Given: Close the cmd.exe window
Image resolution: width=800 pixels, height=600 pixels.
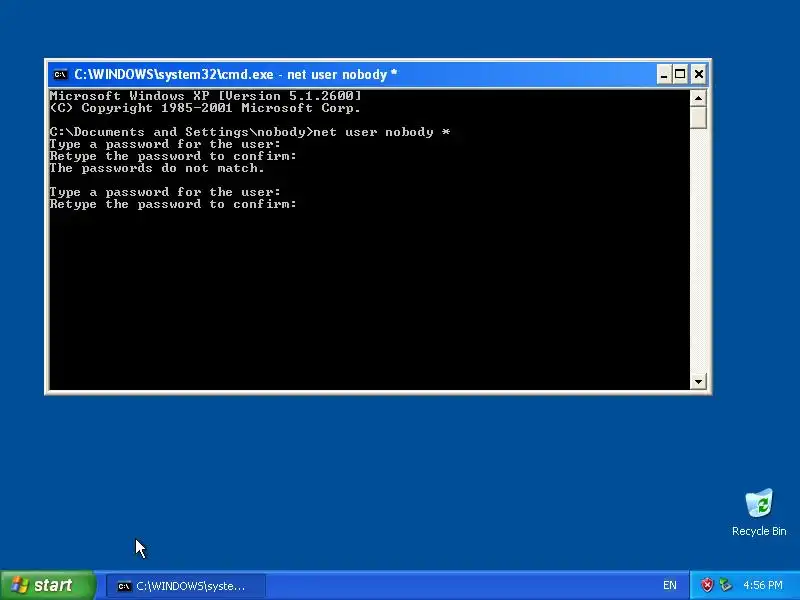Looking at the screenshot, I should click(x=698, y=74).
